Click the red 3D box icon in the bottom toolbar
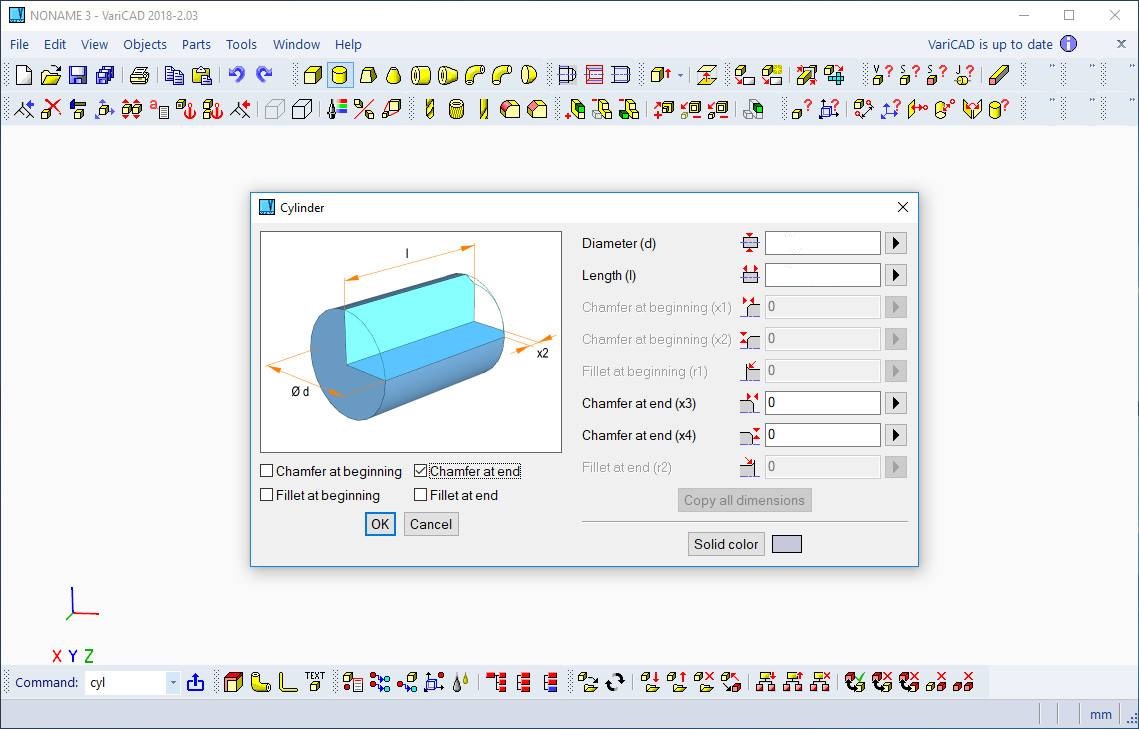The image size is (1139, 729). click(233, 682)
